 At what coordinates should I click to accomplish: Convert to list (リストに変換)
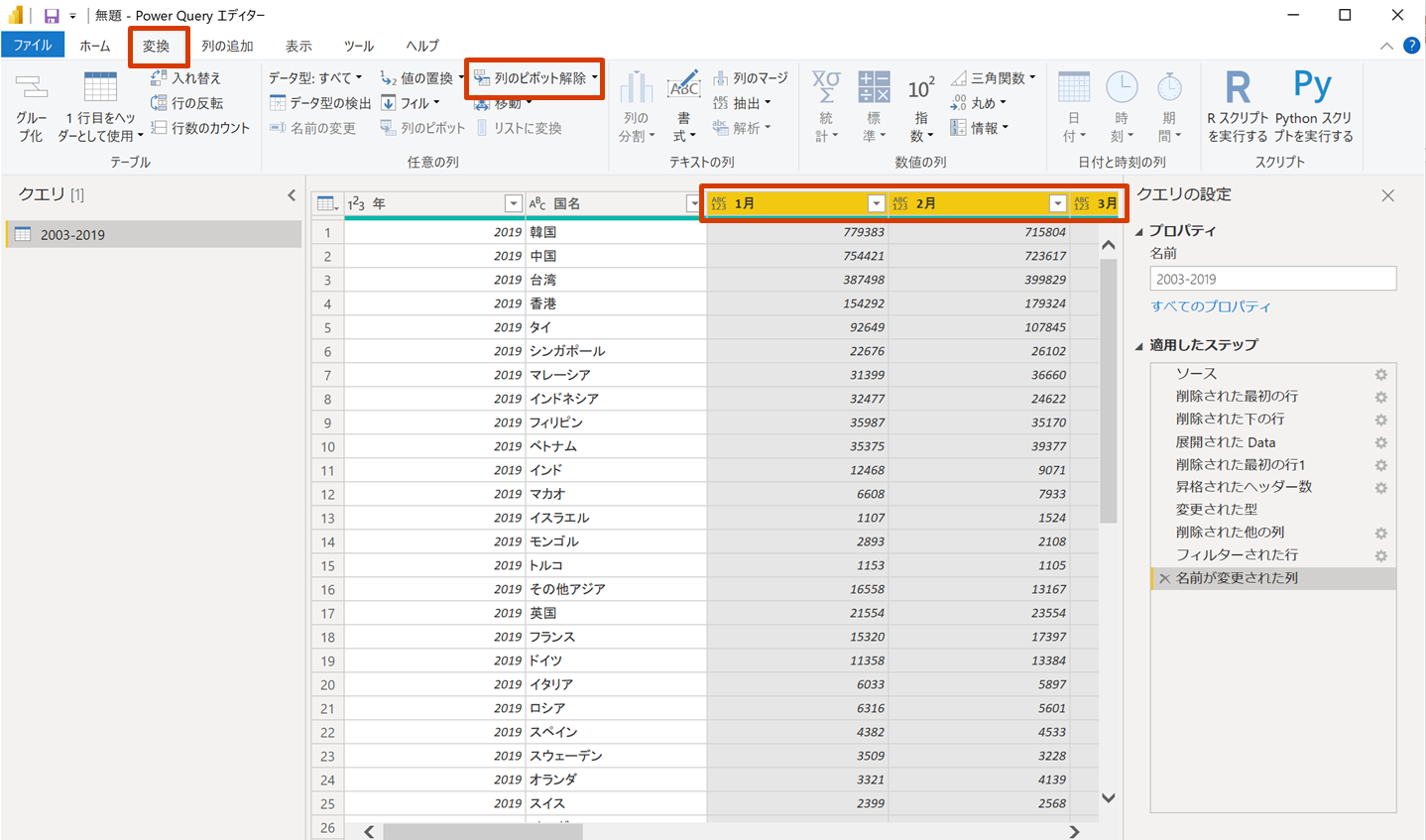pos(519,128)
